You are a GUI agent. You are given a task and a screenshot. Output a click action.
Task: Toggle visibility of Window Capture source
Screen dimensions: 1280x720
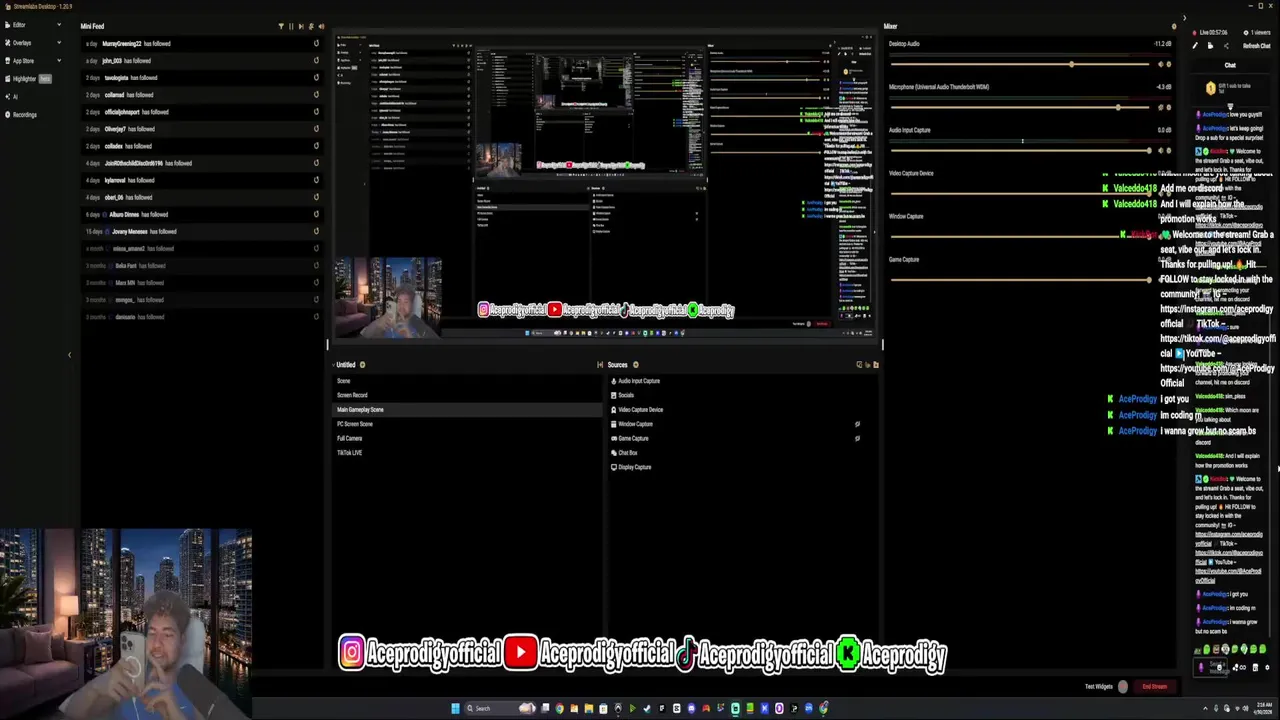click(857, 424)
